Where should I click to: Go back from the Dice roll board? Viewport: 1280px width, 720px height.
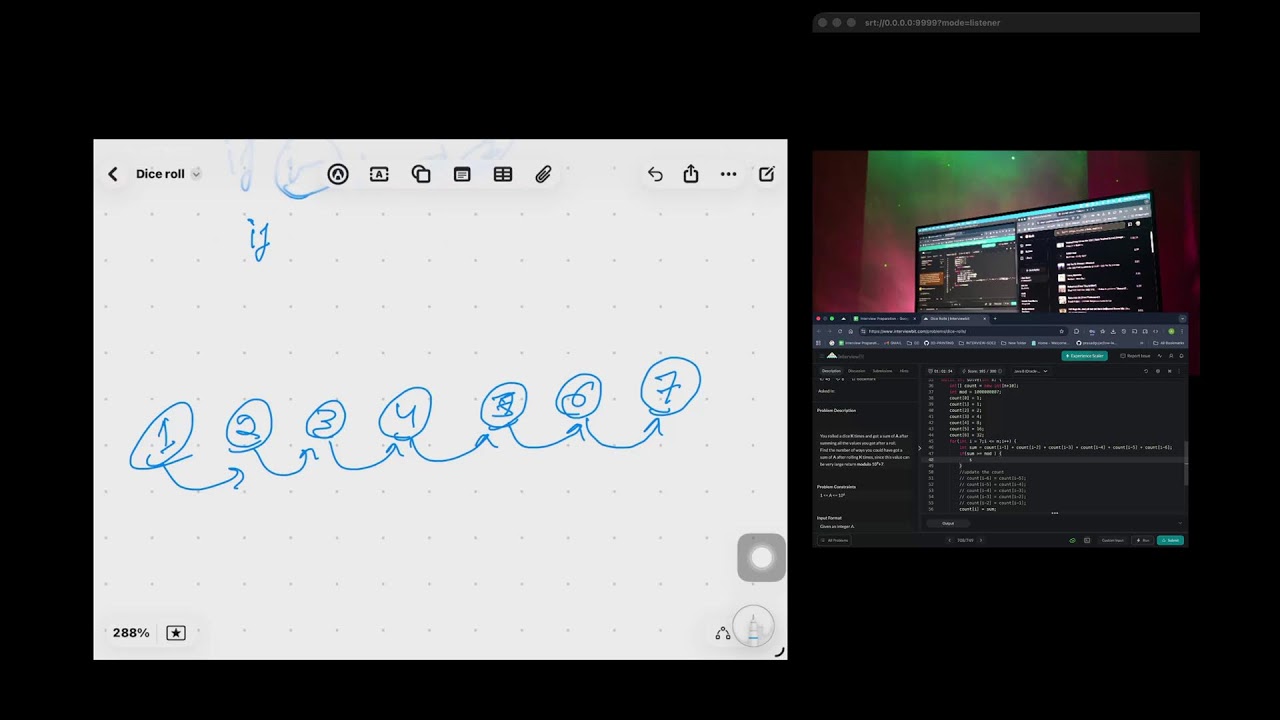113,174
